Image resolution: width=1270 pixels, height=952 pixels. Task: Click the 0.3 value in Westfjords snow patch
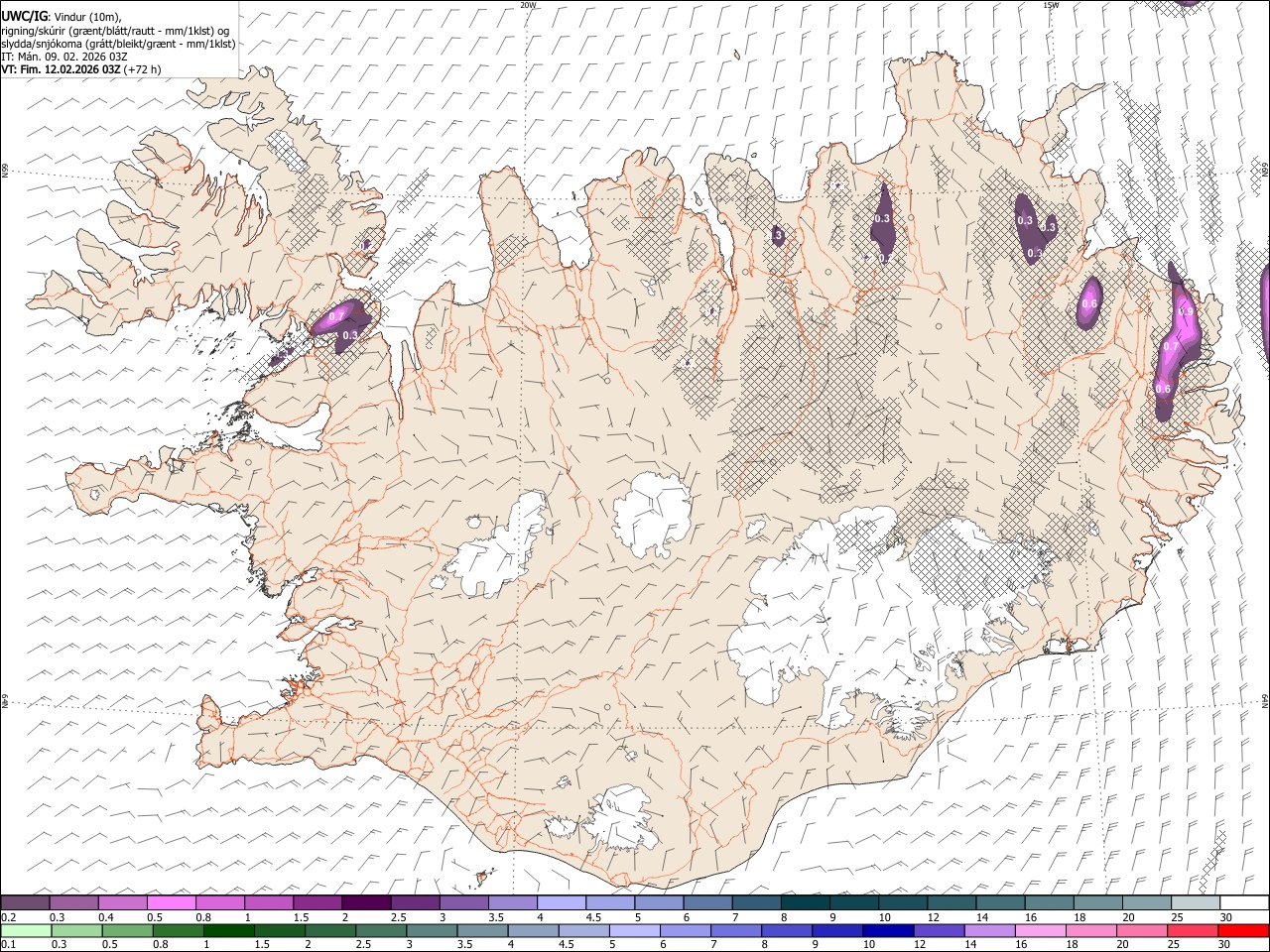[349, 335]
